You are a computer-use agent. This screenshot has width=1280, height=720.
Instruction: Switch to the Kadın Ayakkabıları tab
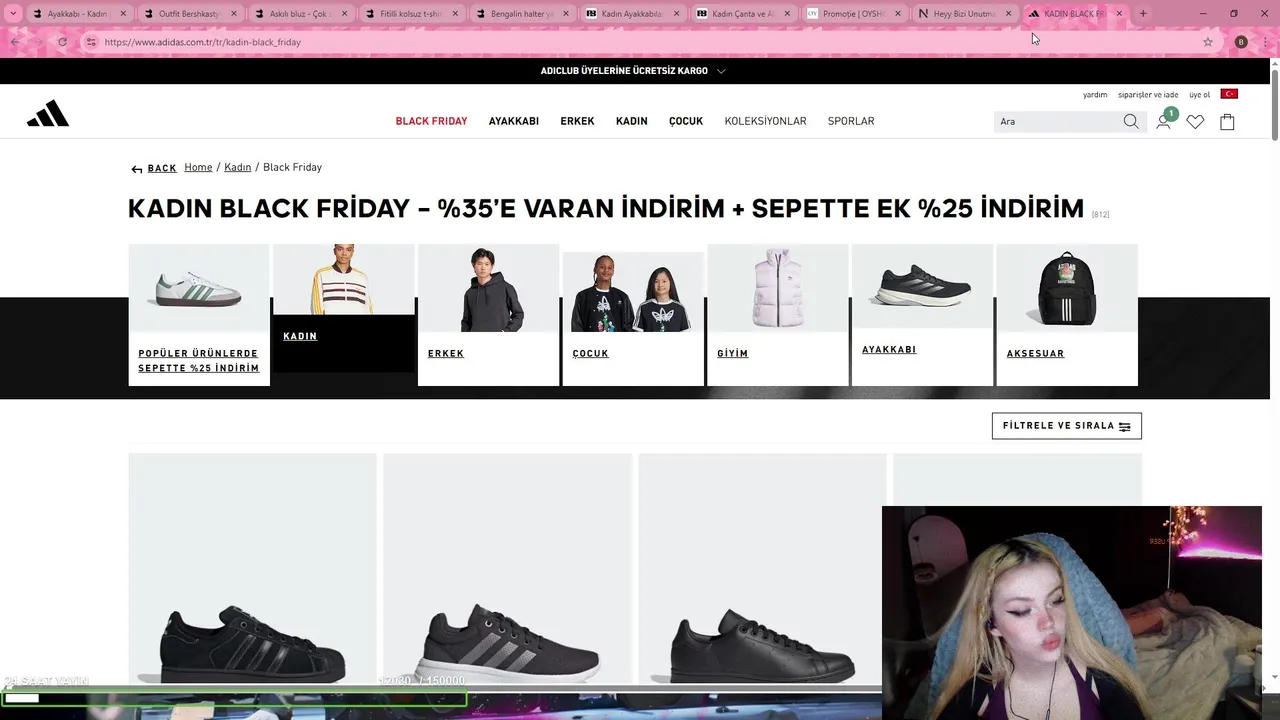[632, 14]
